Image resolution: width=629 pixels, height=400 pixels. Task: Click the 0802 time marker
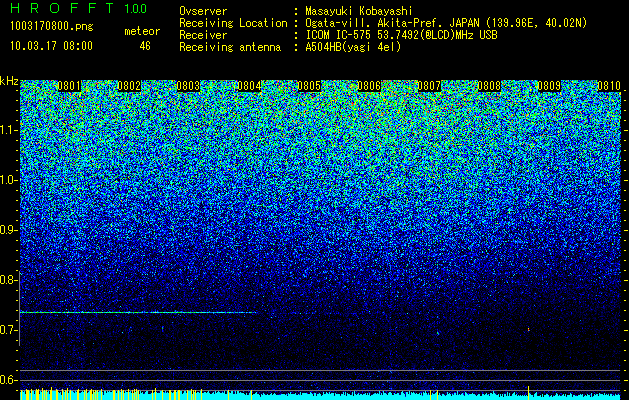[129, 86]
